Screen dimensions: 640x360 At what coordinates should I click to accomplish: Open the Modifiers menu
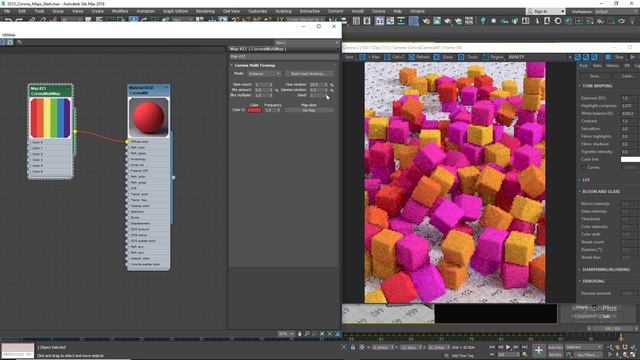(120, 11)
